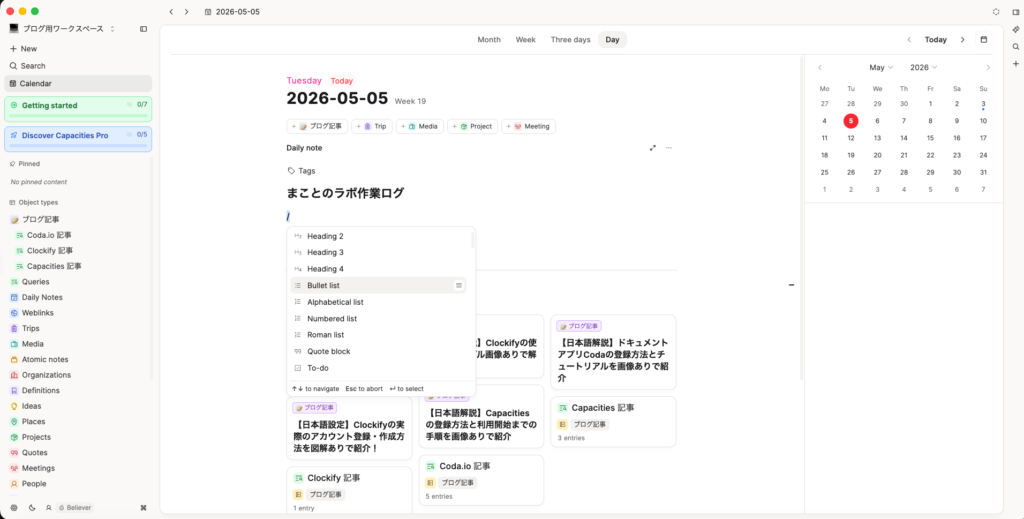Choose Heading 3 from slash menu
1024x519 pixels.
coord(378,253)
